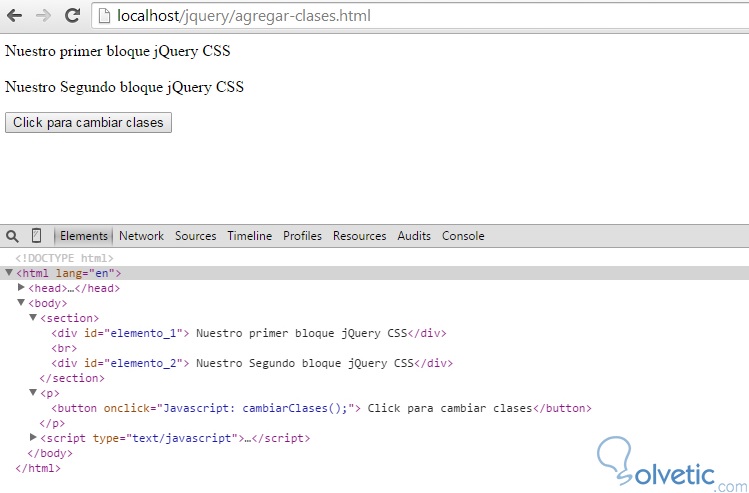Select the div elemento_1 line
The height and width of the screenshot is (493, 749).
tap(249, 333)
